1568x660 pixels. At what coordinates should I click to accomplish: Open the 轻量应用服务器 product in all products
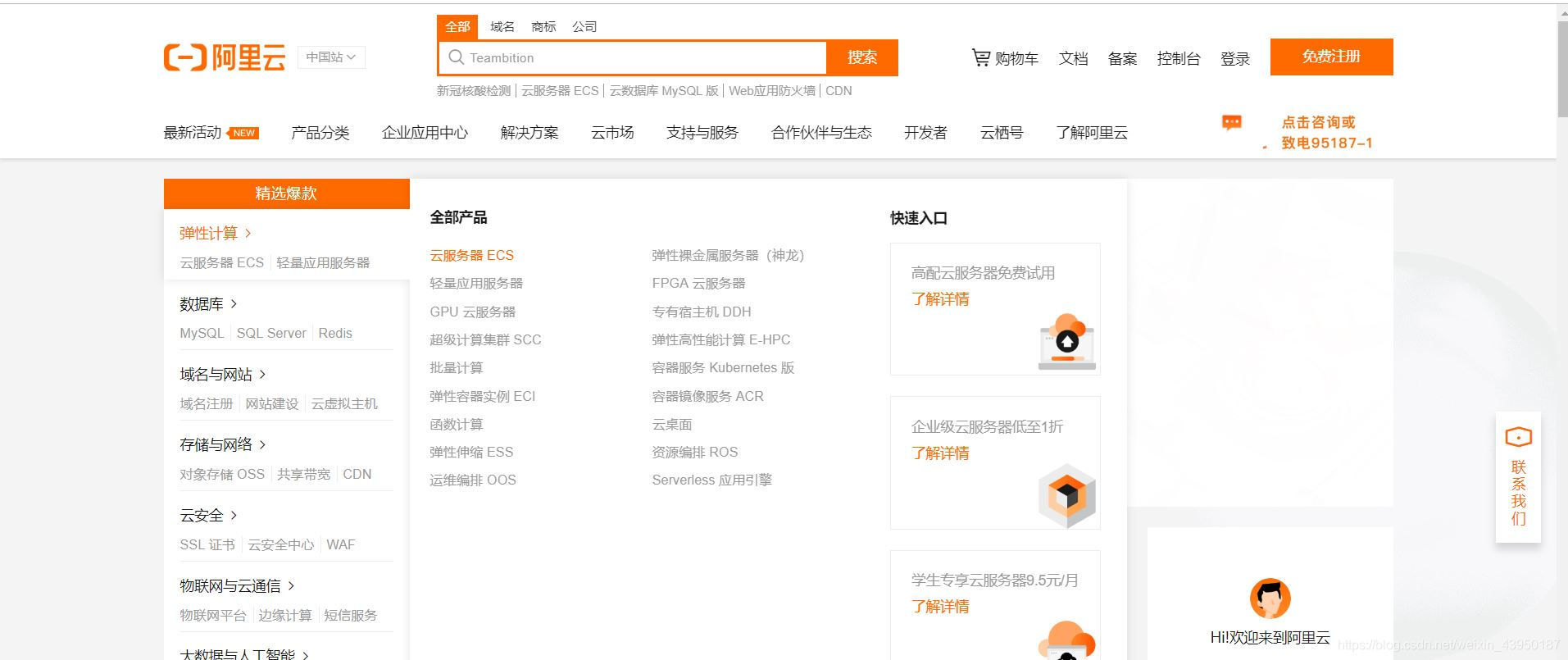tap(476, 284)
